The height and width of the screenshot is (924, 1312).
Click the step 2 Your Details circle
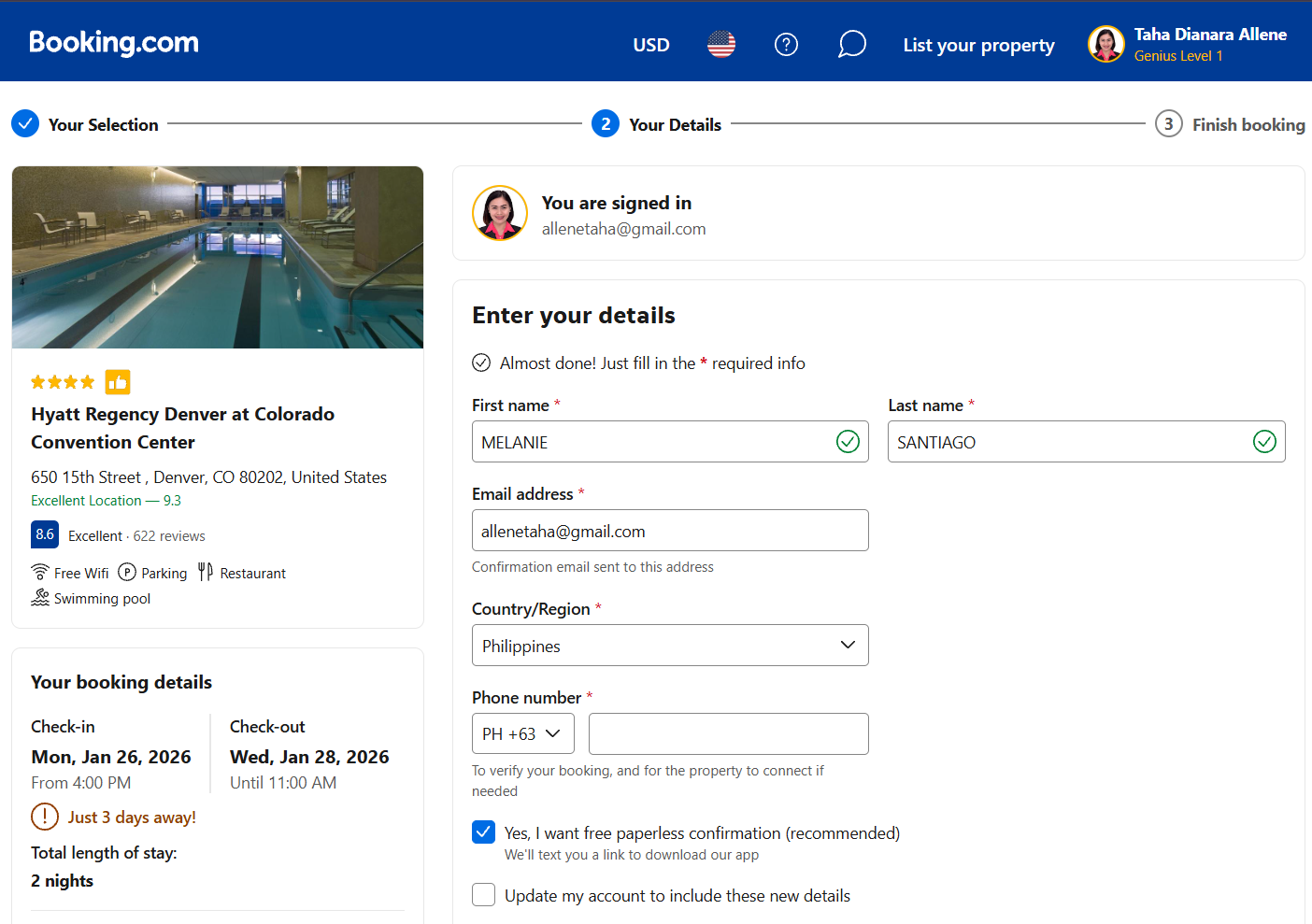tap(606, 123)
